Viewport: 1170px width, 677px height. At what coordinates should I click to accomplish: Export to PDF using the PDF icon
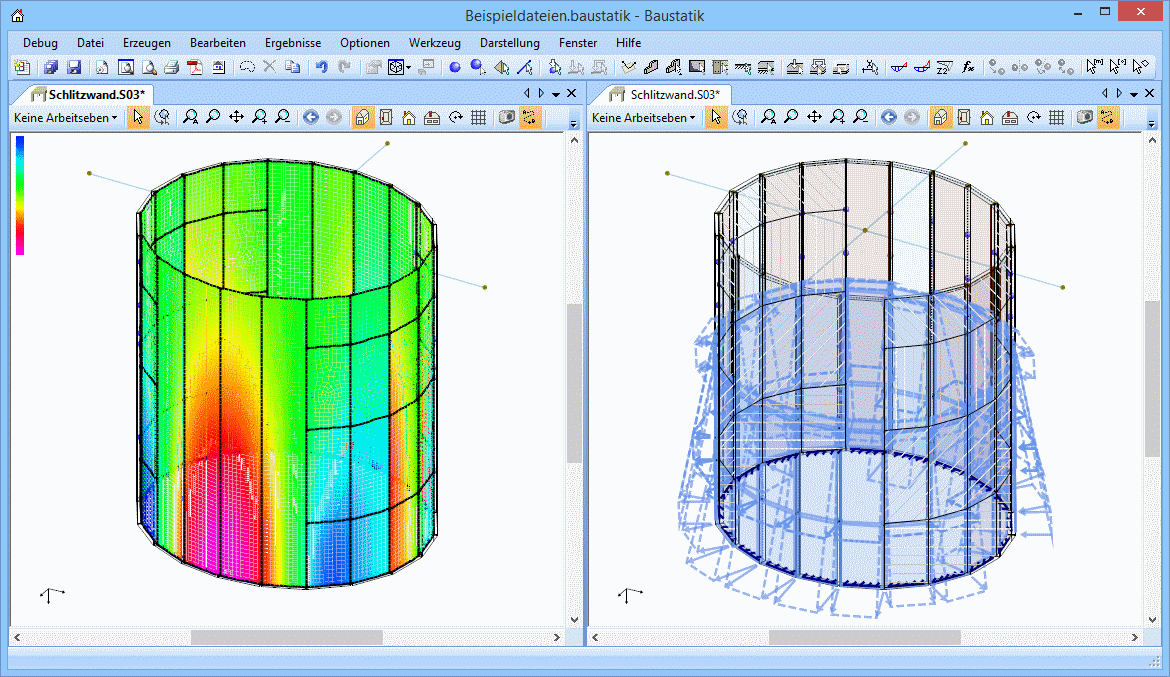coord(195,68)
